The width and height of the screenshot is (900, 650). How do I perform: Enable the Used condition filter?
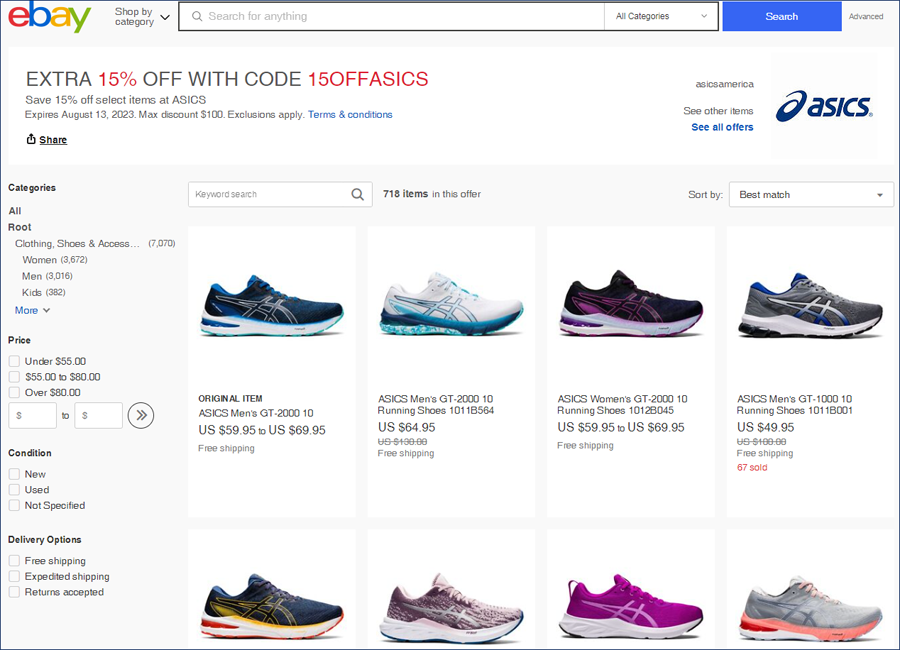pyautogui.click(x=14, y=489)
